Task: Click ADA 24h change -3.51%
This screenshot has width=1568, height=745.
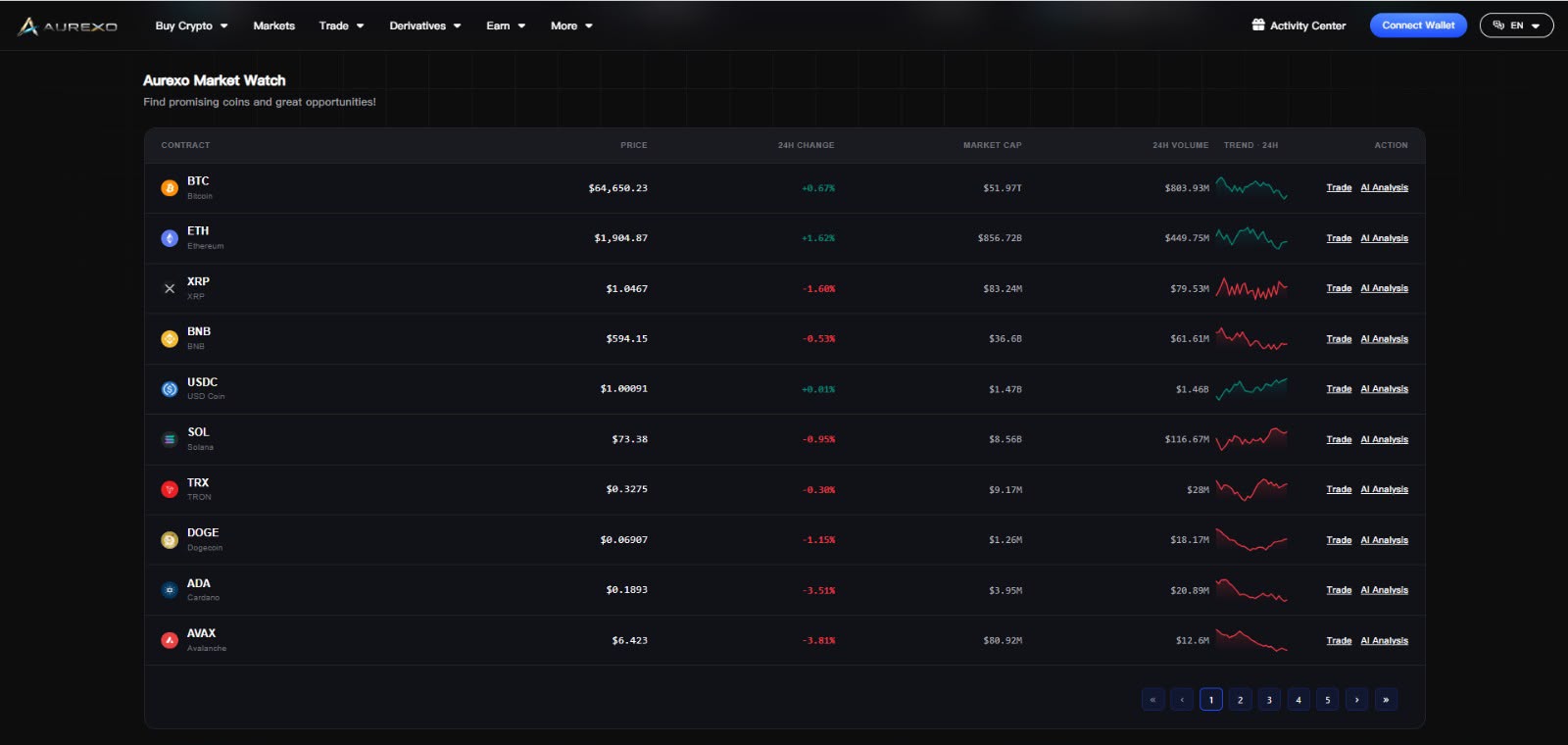Action: tap(818, 591)
